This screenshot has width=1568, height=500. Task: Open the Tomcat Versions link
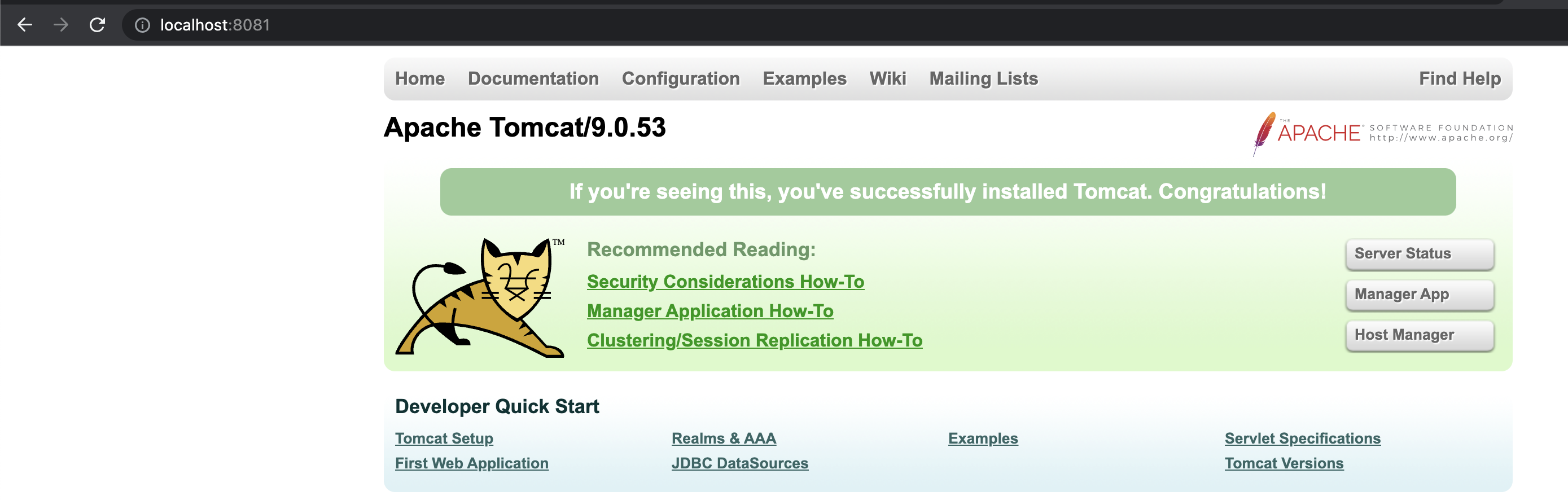click(x=1284, y=463)
